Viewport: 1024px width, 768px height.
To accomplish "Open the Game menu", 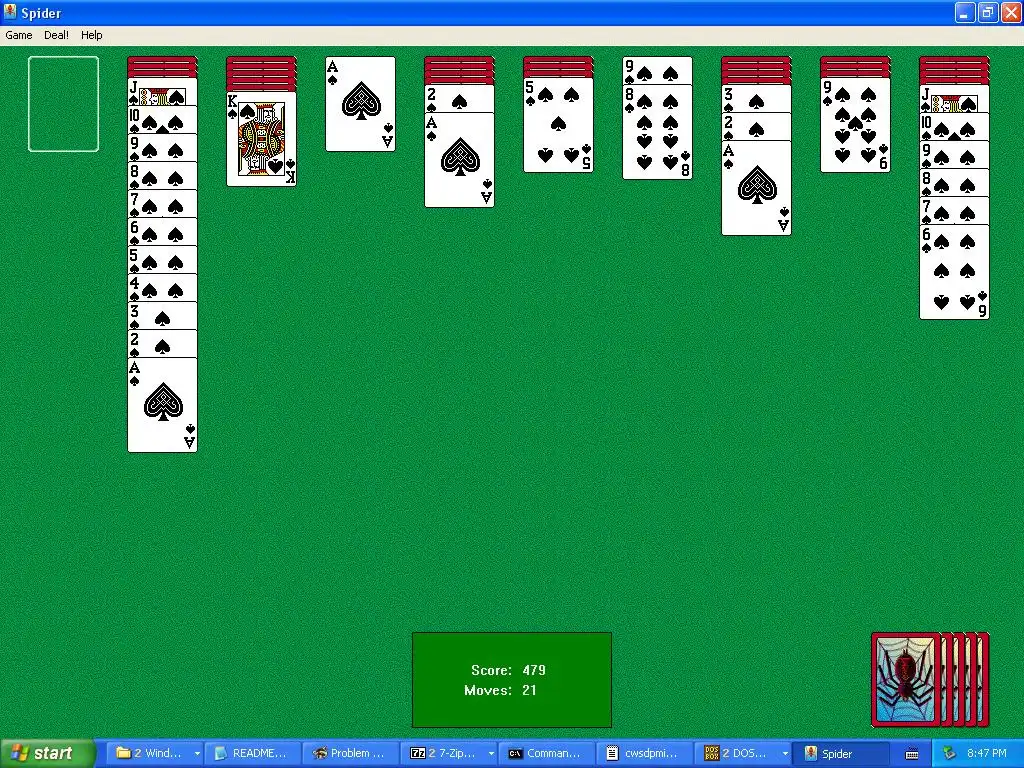I will coord(18,35).
